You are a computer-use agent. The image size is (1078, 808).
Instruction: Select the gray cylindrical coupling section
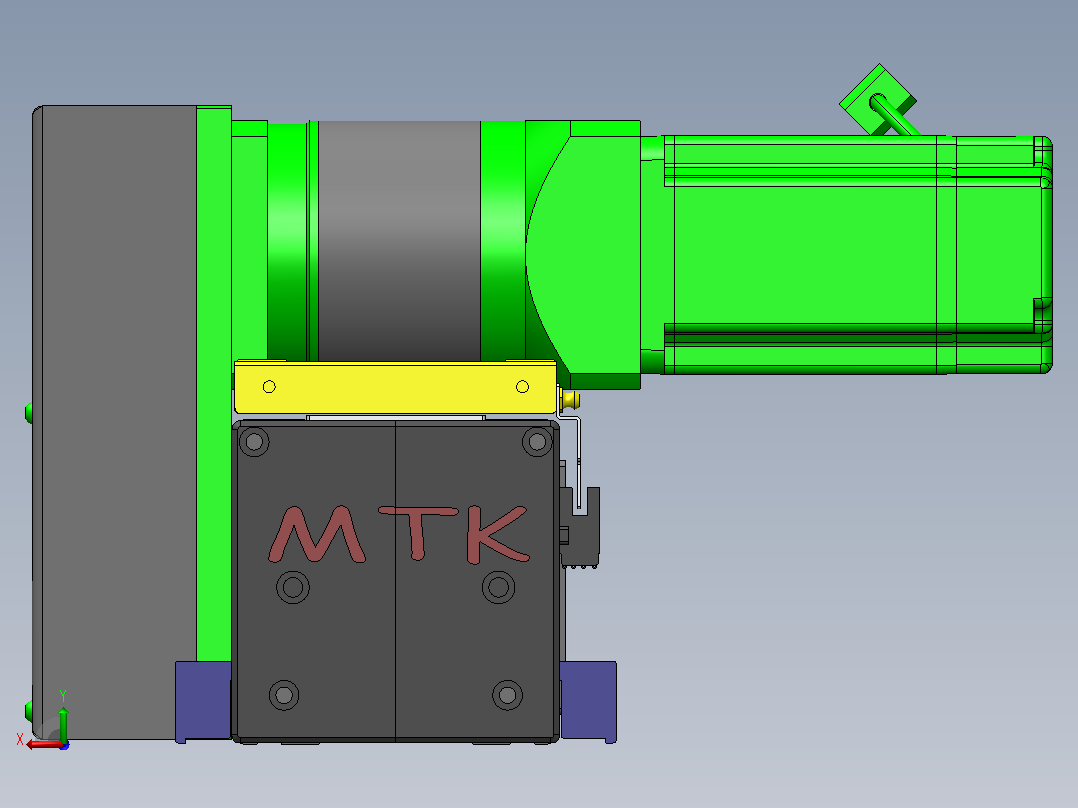pyautogui.click(x=399, y=241)
